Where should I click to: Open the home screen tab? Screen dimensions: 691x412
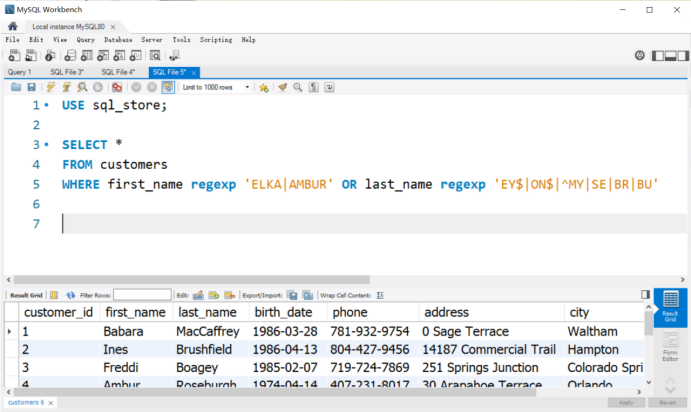(x=12, y=26)
